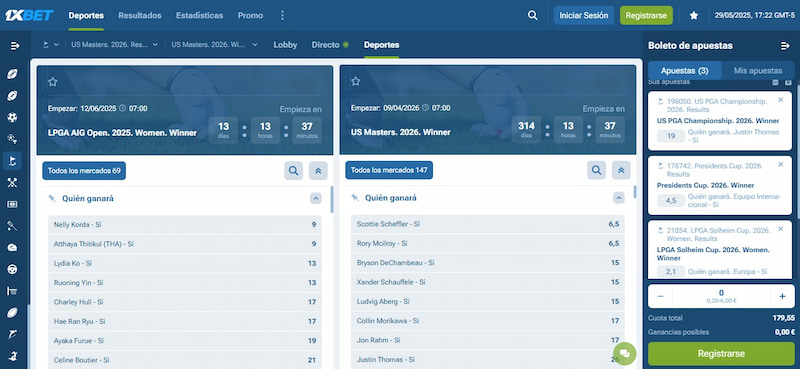Remove the LPGA Solheim Cup bet
Image resolution: width=800 pixels, height=369 pixels.
[x=780, y=229]
